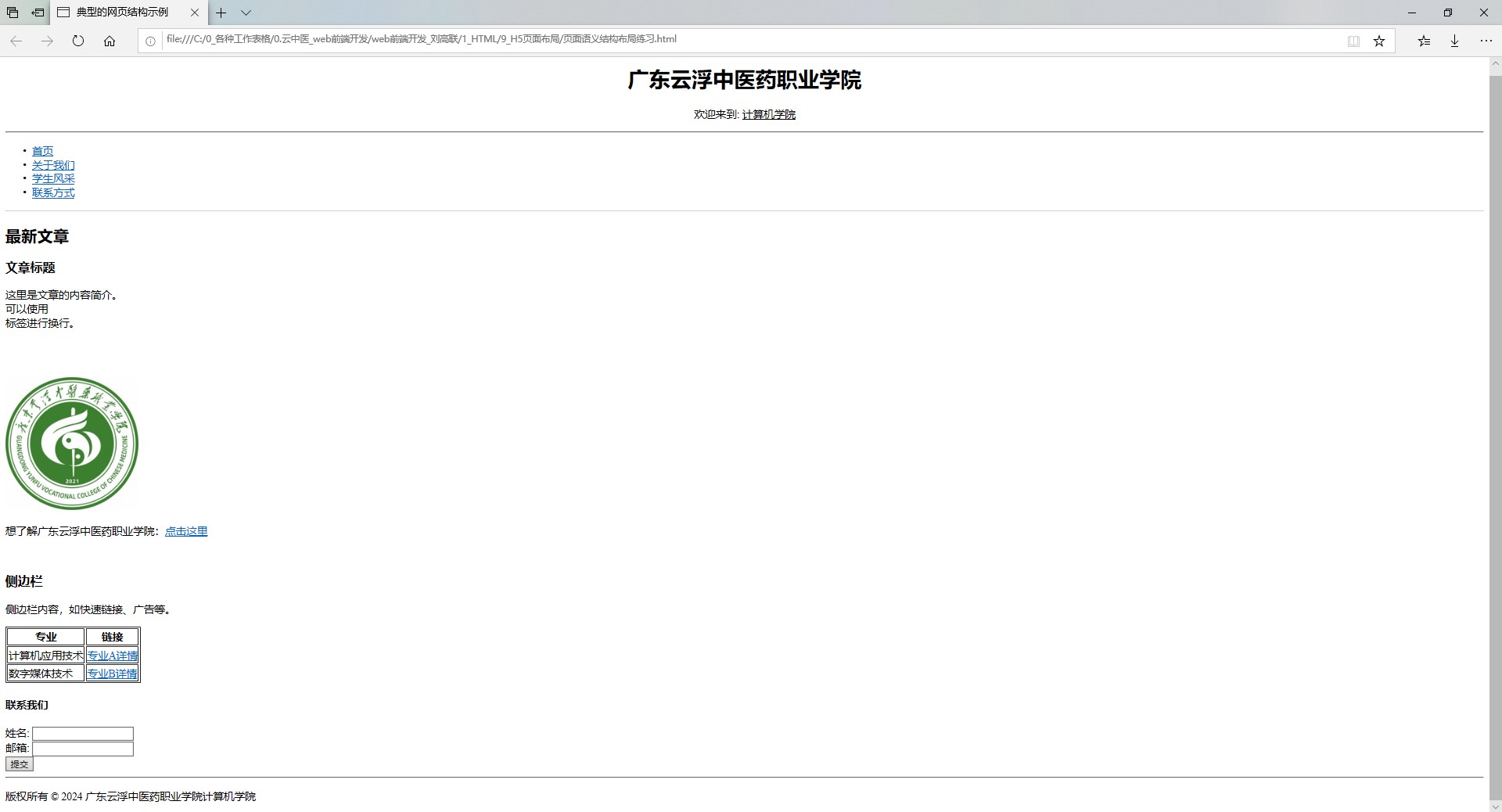Click the 数字媒体技术 table cell

(x=46, y=674)
